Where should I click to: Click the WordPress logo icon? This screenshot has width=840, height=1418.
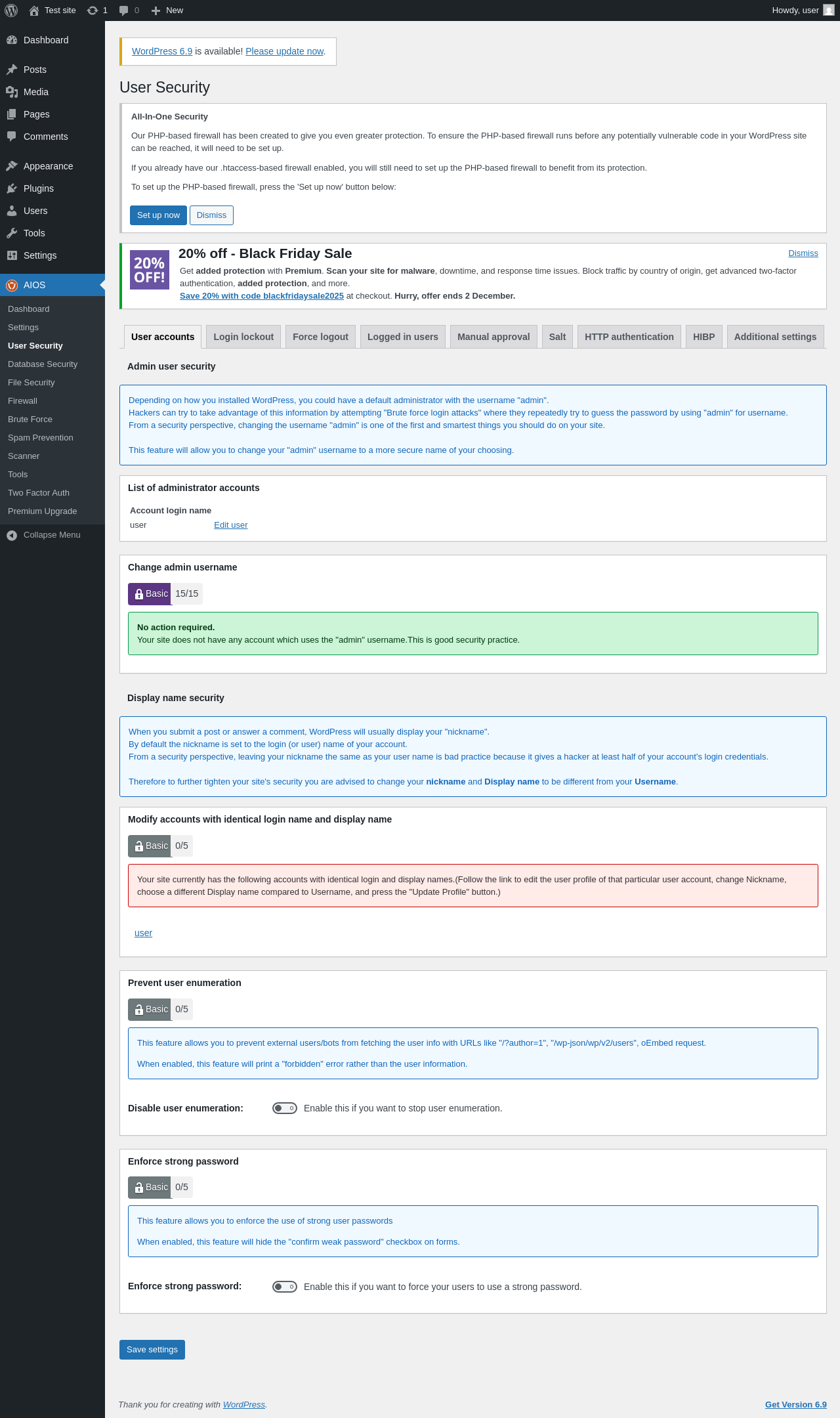click(11, 11)
